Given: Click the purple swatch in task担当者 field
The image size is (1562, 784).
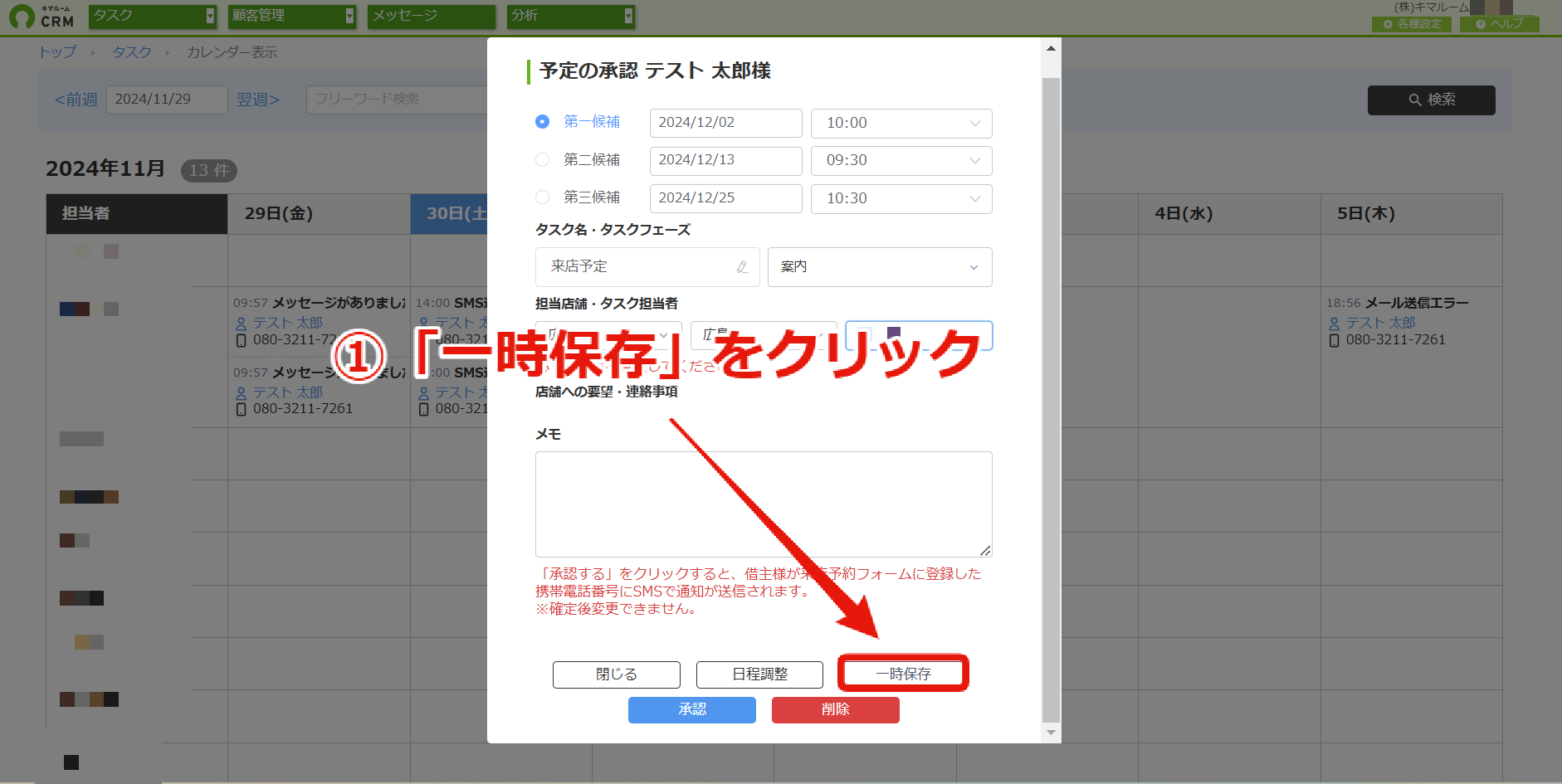Looking at the screenshot, I should (x=894, y=332).
